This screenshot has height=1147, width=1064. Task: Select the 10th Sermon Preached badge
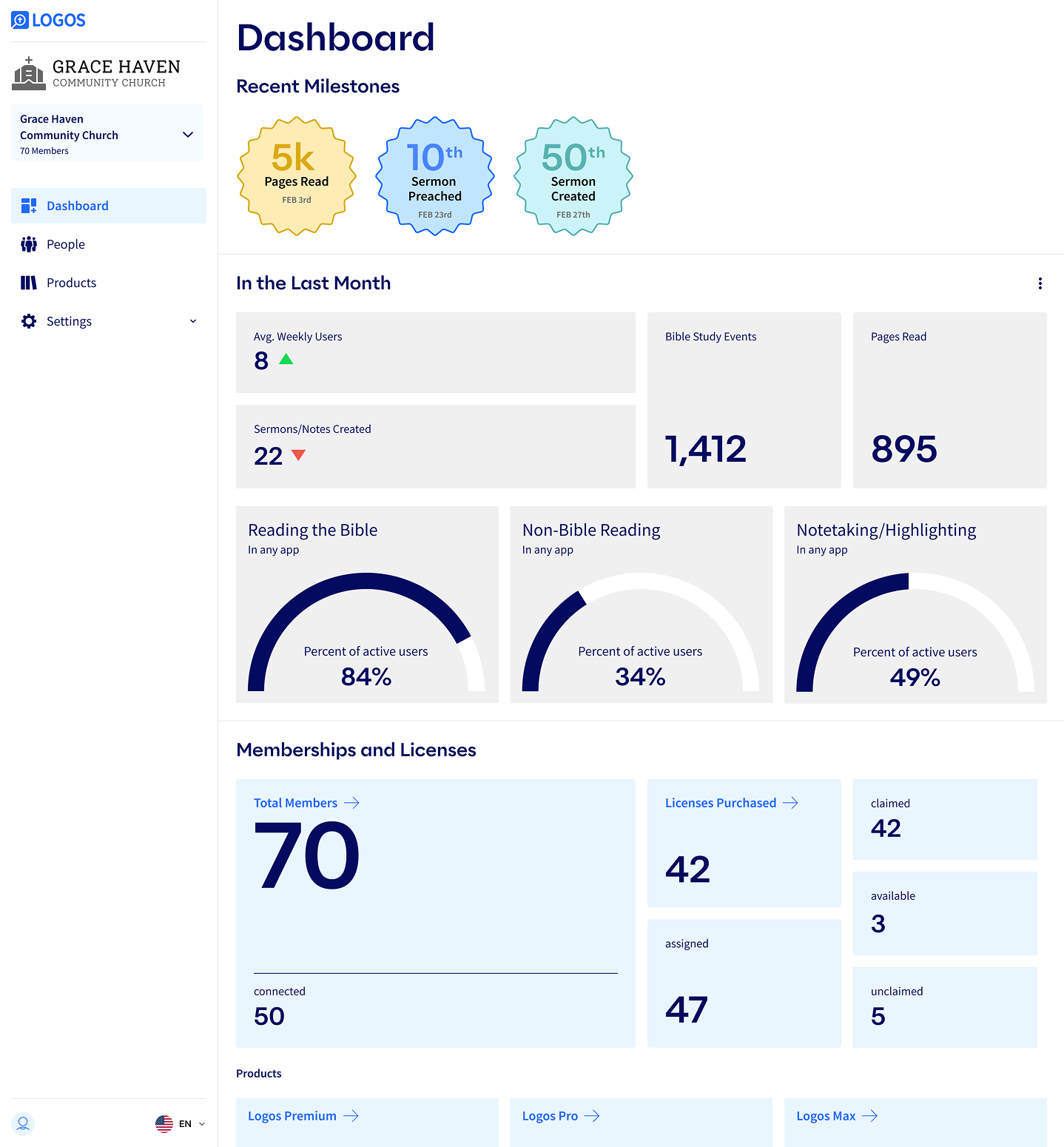point(435,176)
